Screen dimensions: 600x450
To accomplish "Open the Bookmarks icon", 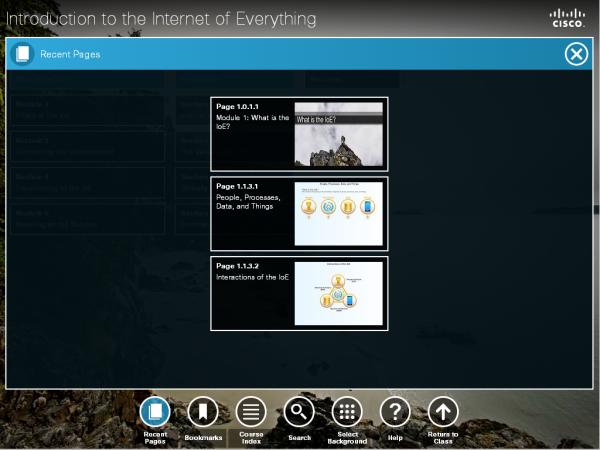I will pyautogui.click(x=203, y=412).
